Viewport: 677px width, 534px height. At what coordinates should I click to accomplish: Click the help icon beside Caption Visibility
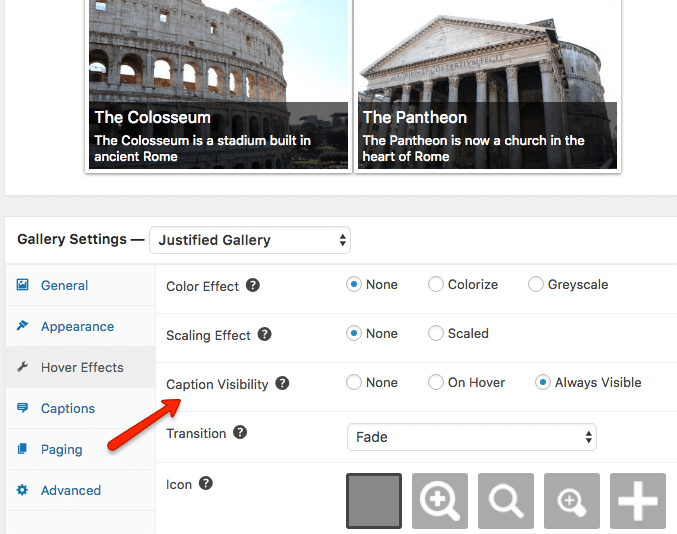tap(282, 383)
